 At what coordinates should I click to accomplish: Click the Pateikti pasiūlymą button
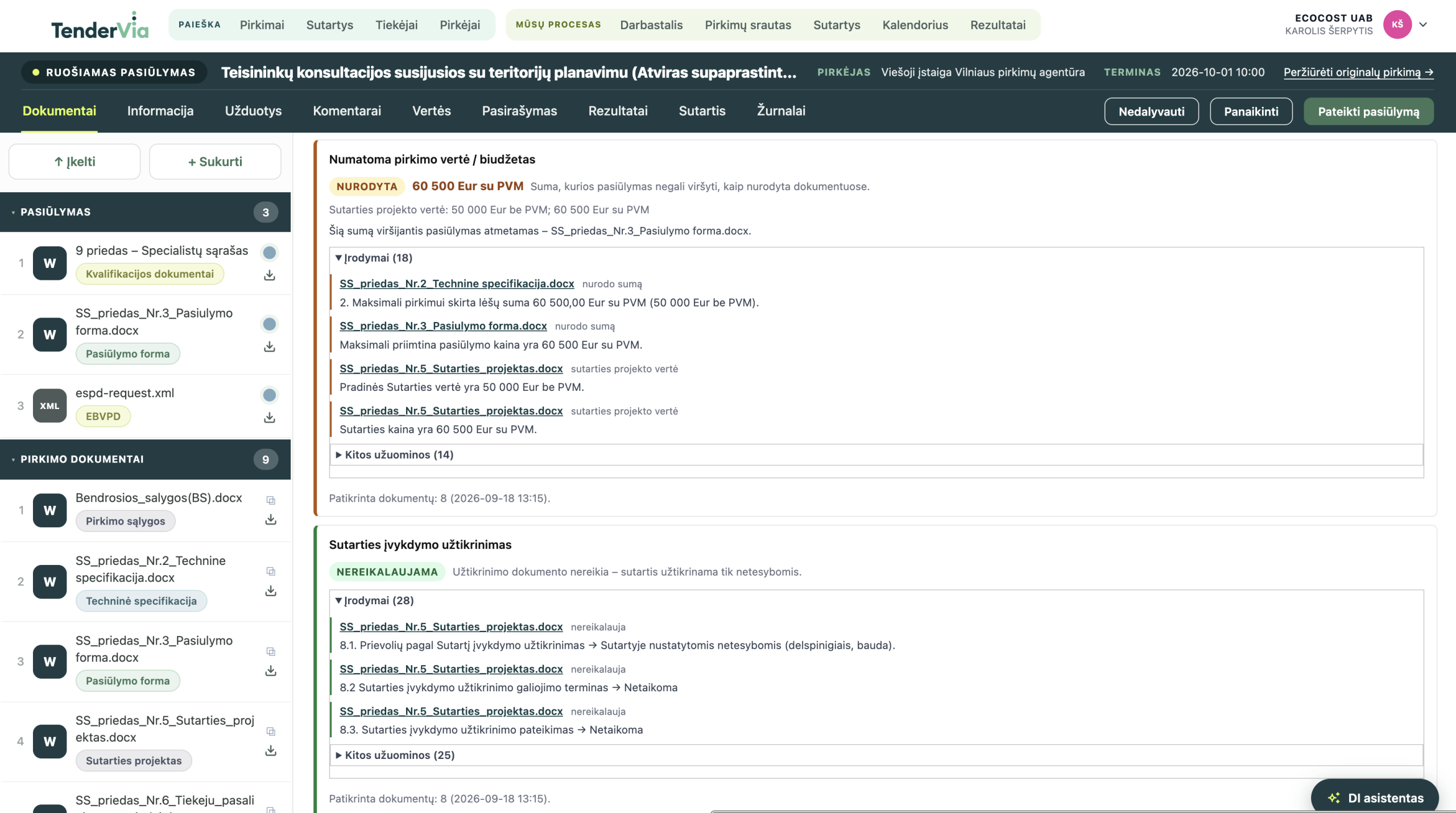(x=1368, y=112)
